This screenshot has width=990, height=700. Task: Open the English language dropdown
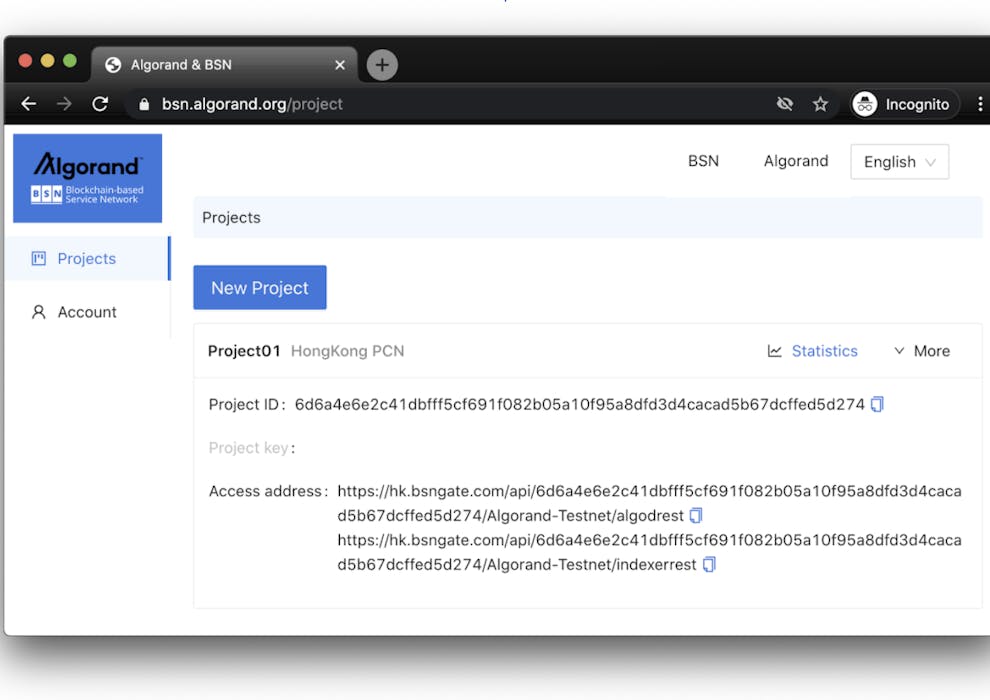click(x=900, y=162)
